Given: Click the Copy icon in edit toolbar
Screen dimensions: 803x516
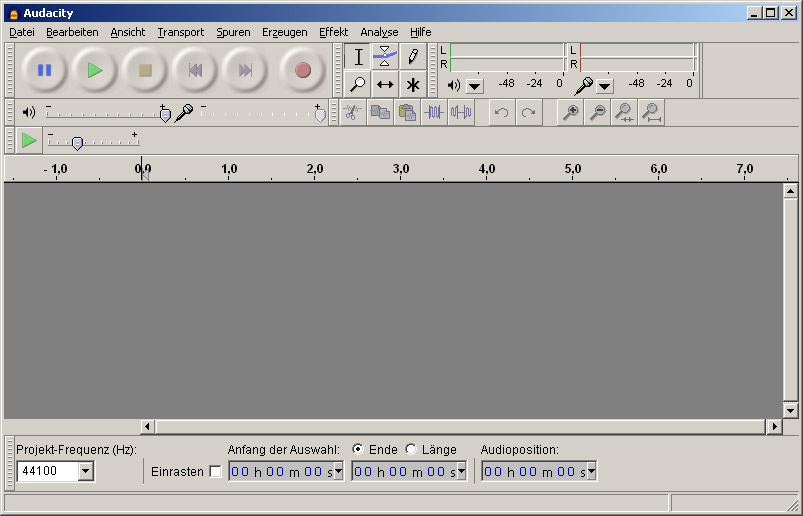Looking at the screenshot, I should click(x=380, y=112).
